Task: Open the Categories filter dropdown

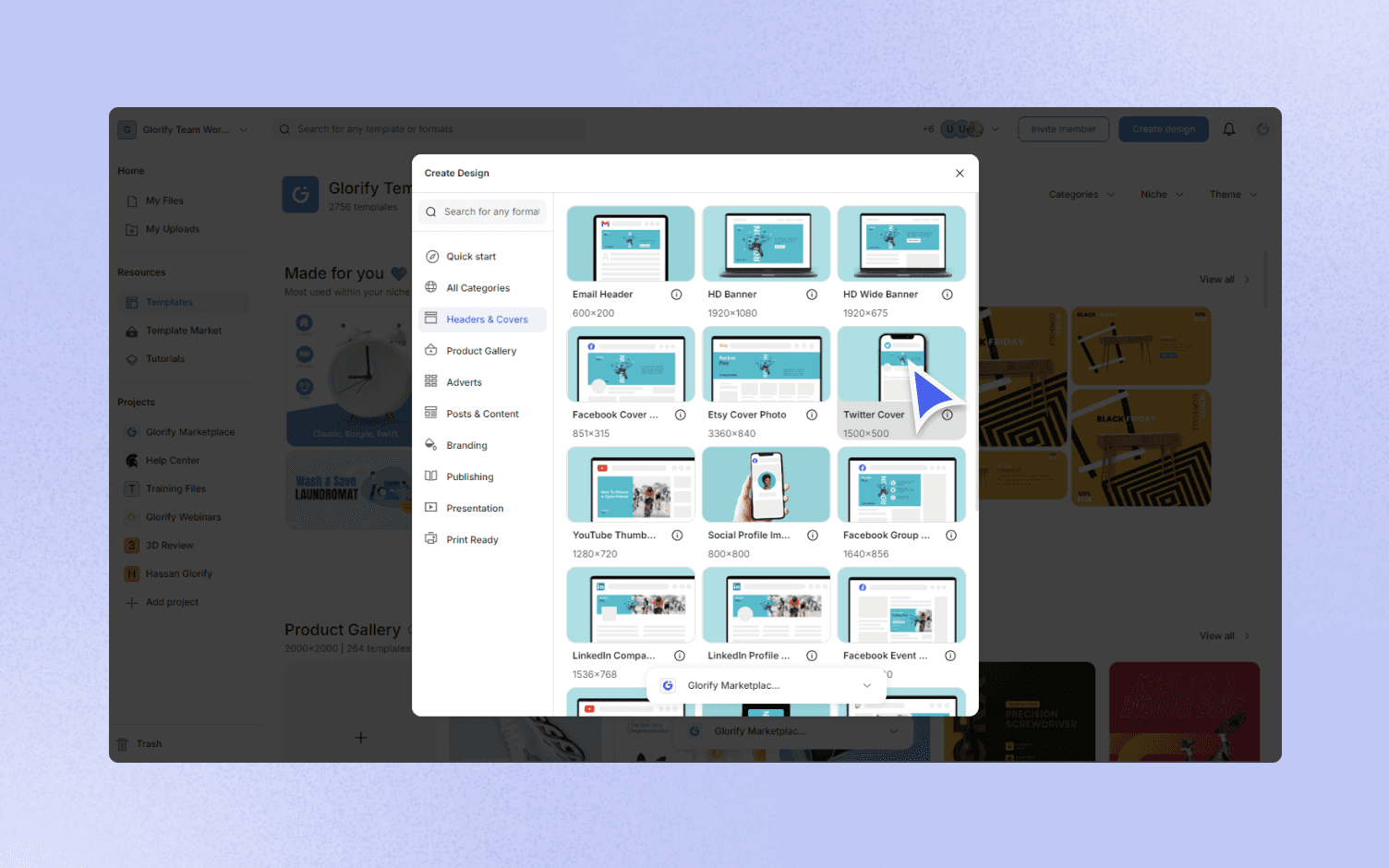Action: pos(1082,195)
